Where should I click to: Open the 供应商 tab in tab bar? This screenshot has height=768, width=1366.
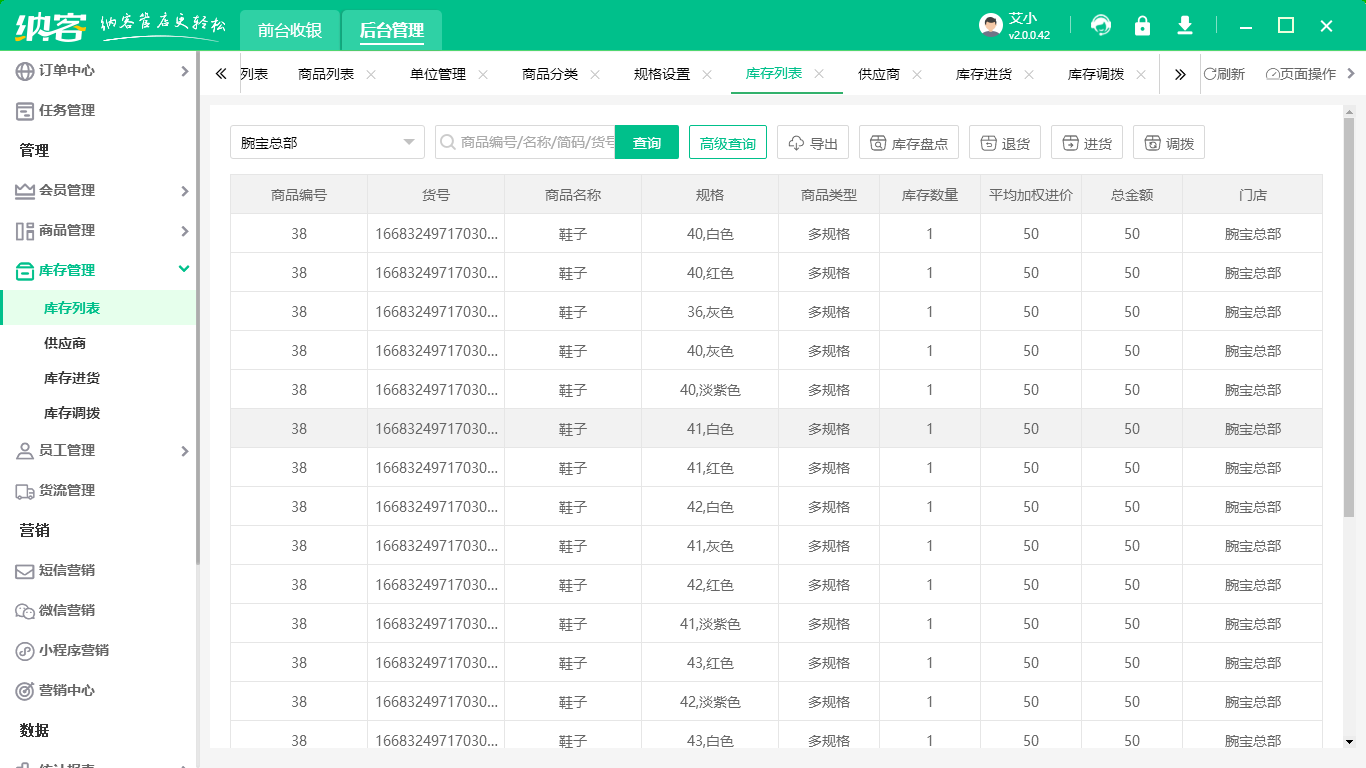(x=879, y=74)
